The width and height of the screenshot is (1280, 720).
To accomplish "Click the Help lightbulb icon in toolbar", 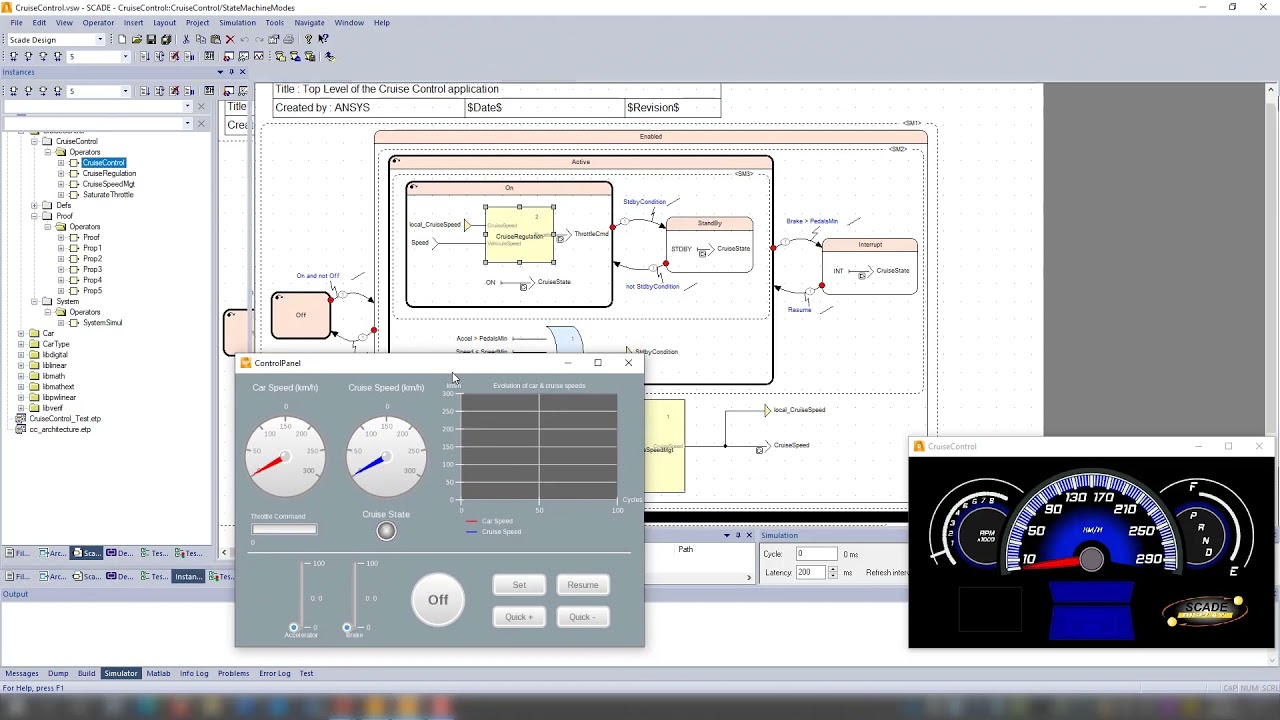I will point(308,39).
